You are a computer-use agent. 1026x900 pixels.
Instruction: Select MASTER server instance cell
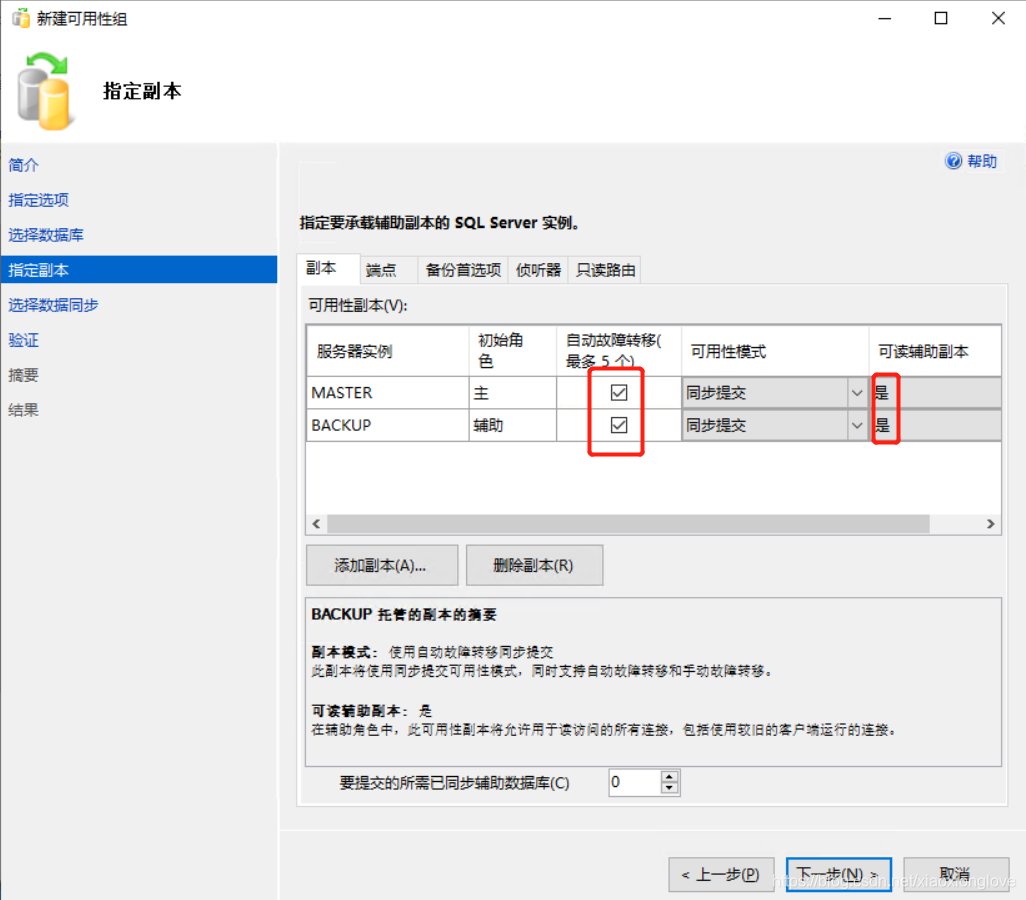[x=387, y=393]
